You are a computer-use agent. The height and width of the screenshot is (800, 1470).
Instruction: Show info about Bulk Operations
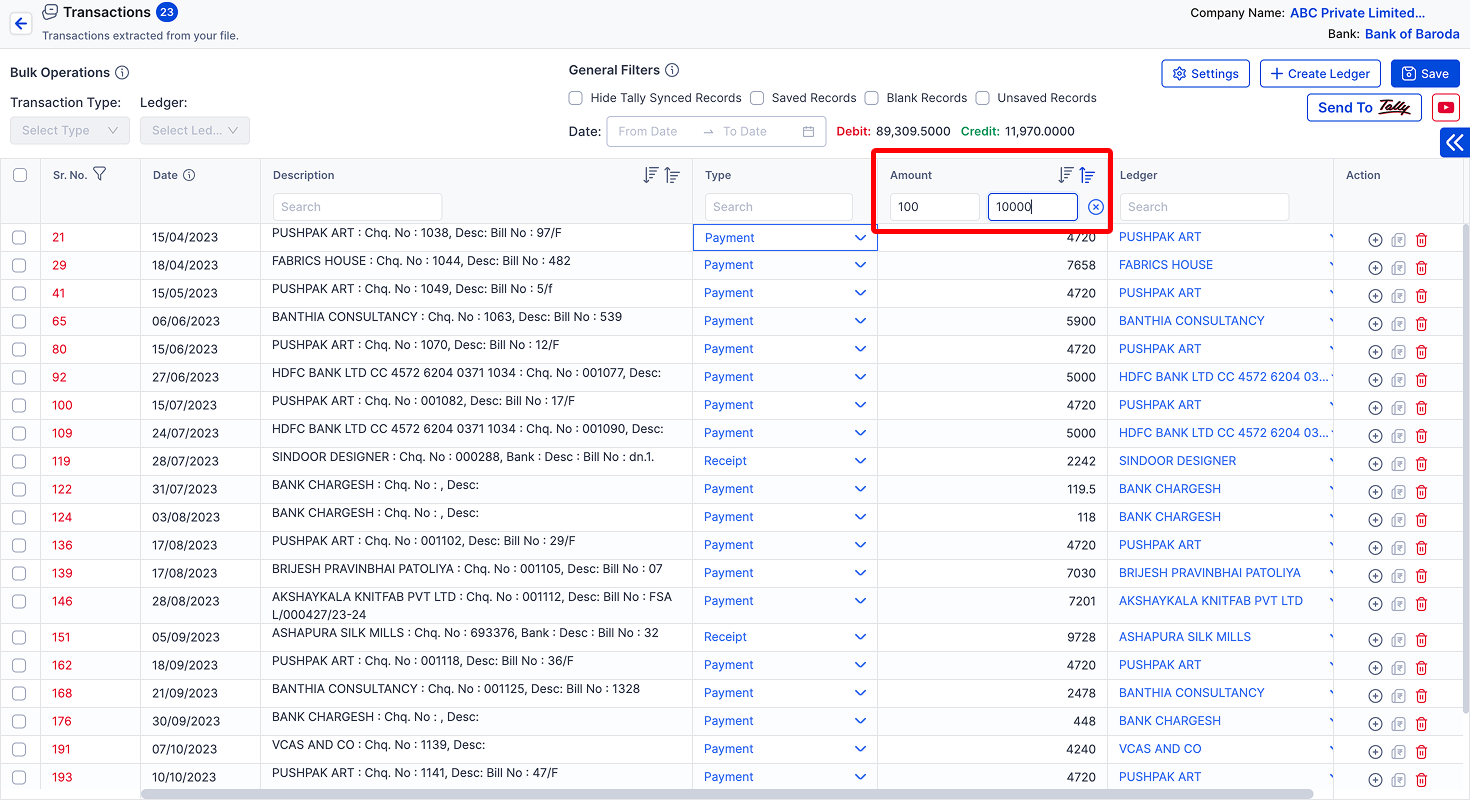[122, 73]
